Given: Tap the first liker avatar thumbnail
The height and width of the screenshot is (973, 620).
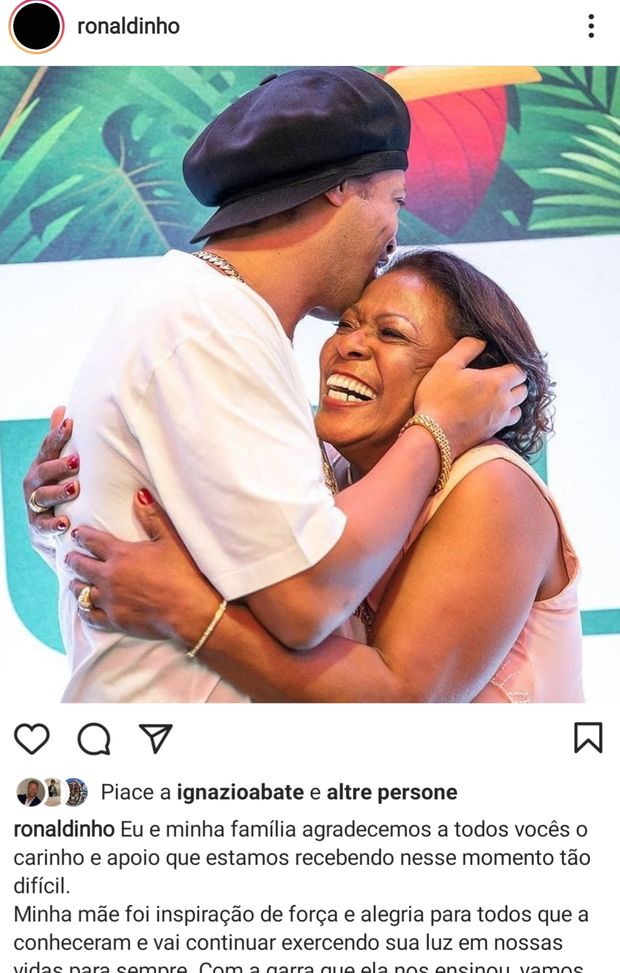Looking at the screenshot, I should [x=29, y=792].
